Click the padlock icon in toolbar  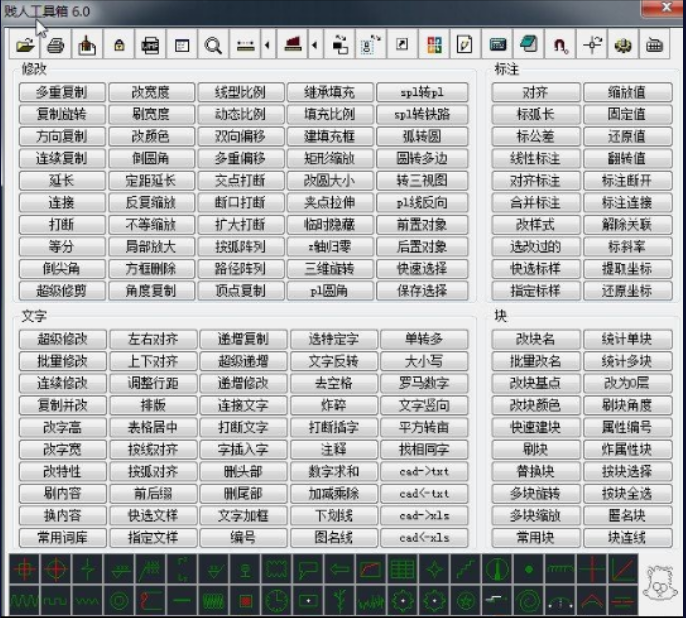tap(119, 45)
